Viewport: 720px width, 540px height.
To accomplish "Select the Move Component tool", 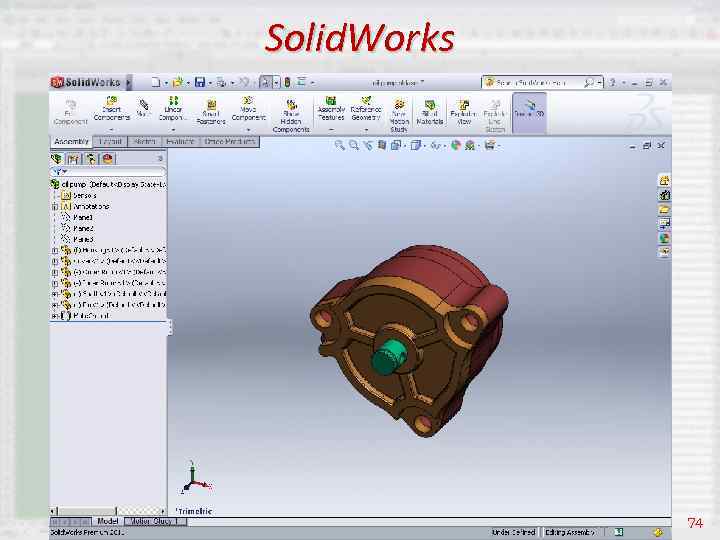I will (248, 109).
